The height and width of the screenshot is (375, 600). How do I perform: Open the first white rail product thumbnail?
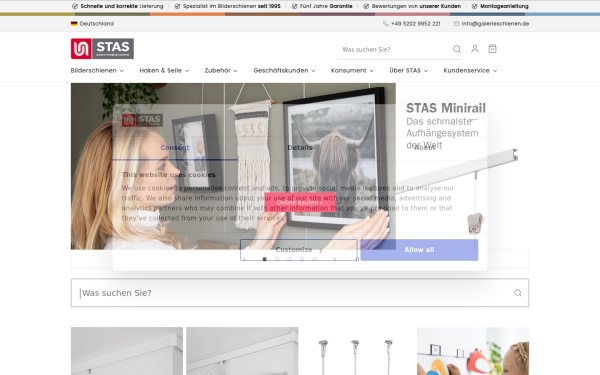click(127, 351)
